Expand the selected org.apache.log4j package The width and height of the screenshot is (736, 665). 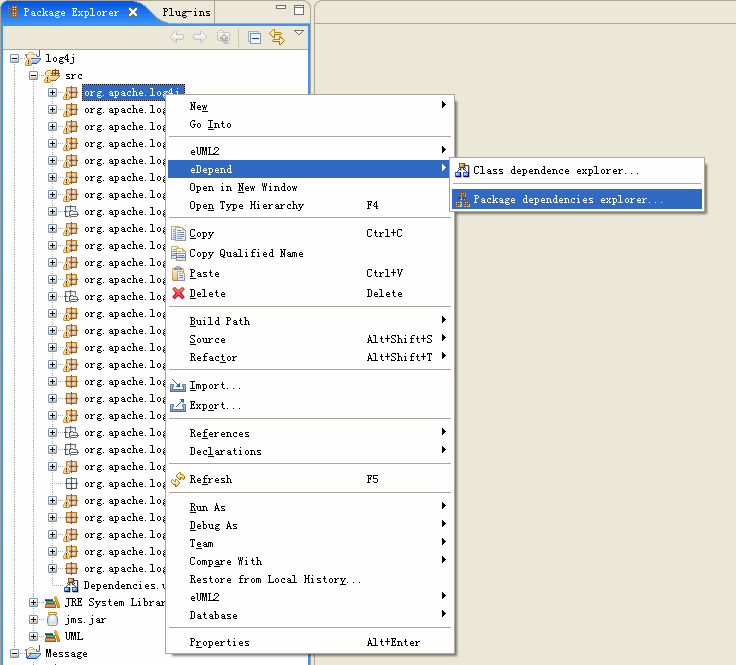[x=53, y=92]
